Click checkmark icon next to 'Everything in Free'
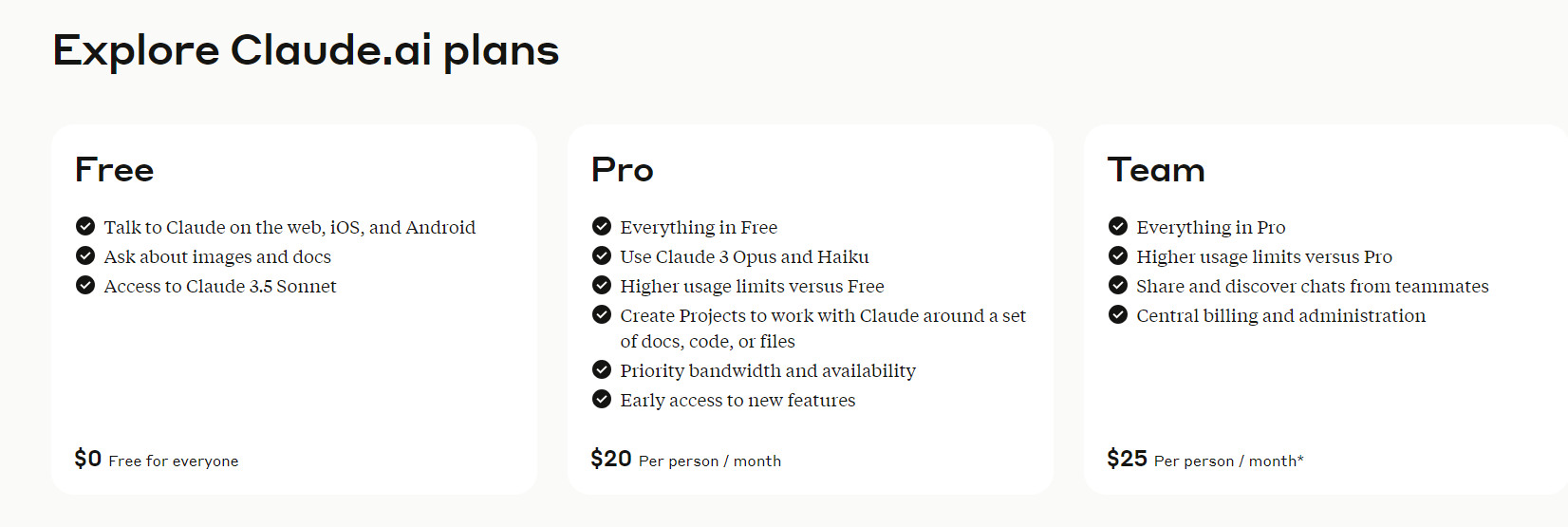Screen dimensions: 1568x527 pyautogui.click(x=602, y=226)
